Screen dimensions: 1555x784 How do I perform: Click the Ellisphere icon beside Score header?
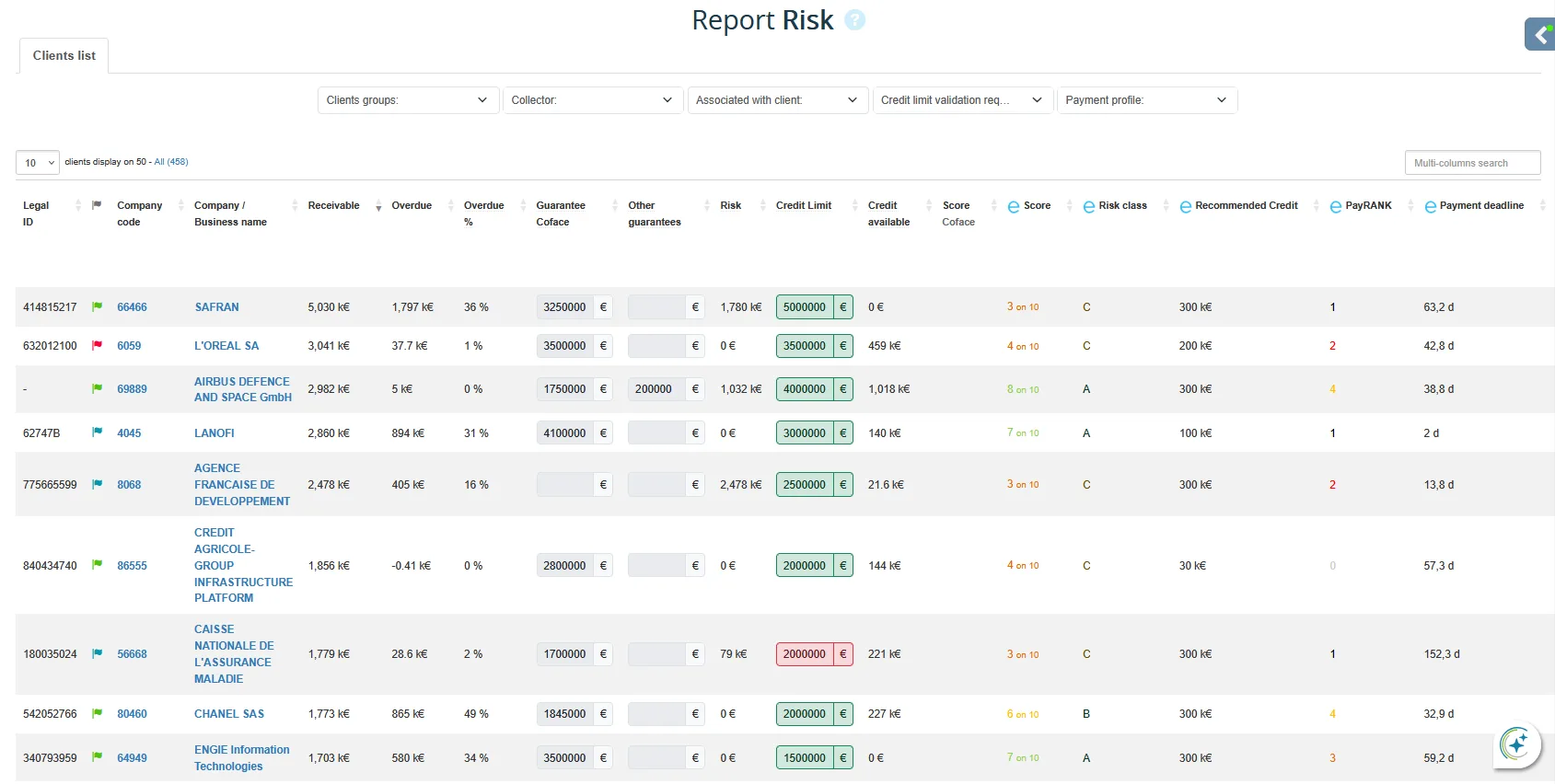click(1014, 206)
